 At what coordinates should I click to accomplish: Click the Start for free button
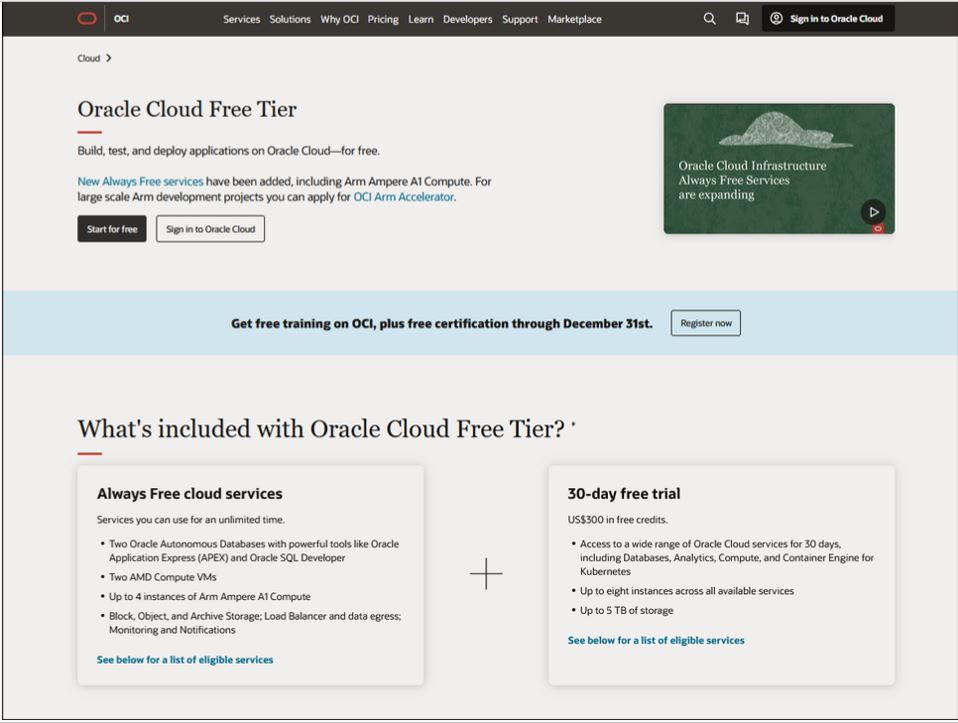click(x=111, y=228)
